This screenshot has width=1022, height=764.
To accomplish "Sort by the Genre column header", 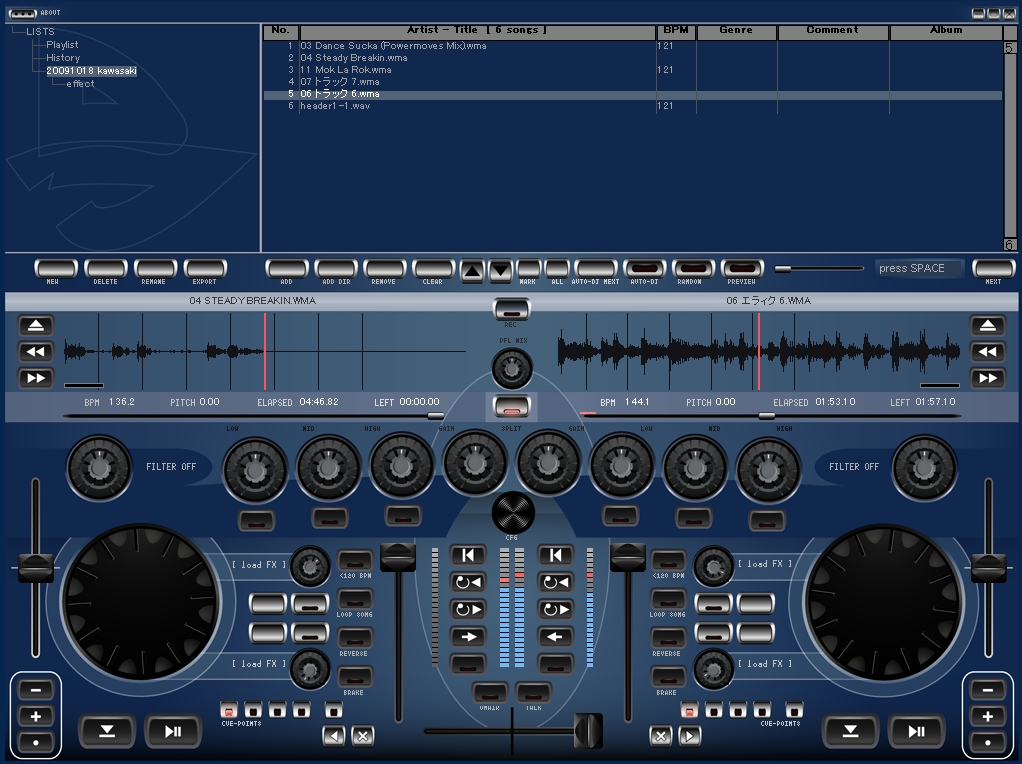I will (x=736, y=31).
